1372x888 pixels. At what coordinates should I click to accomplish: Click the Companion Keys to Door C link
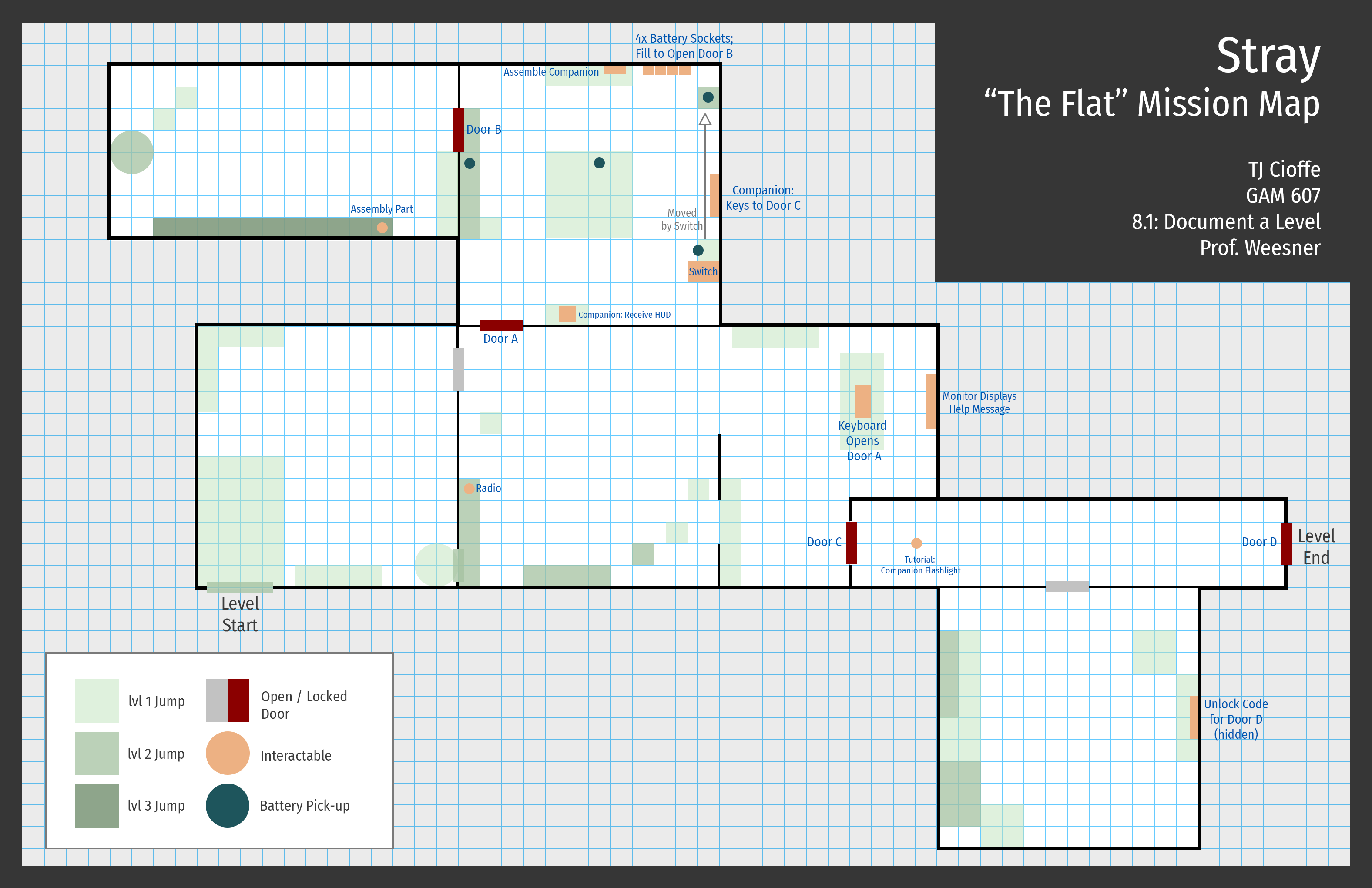point(763,197)
